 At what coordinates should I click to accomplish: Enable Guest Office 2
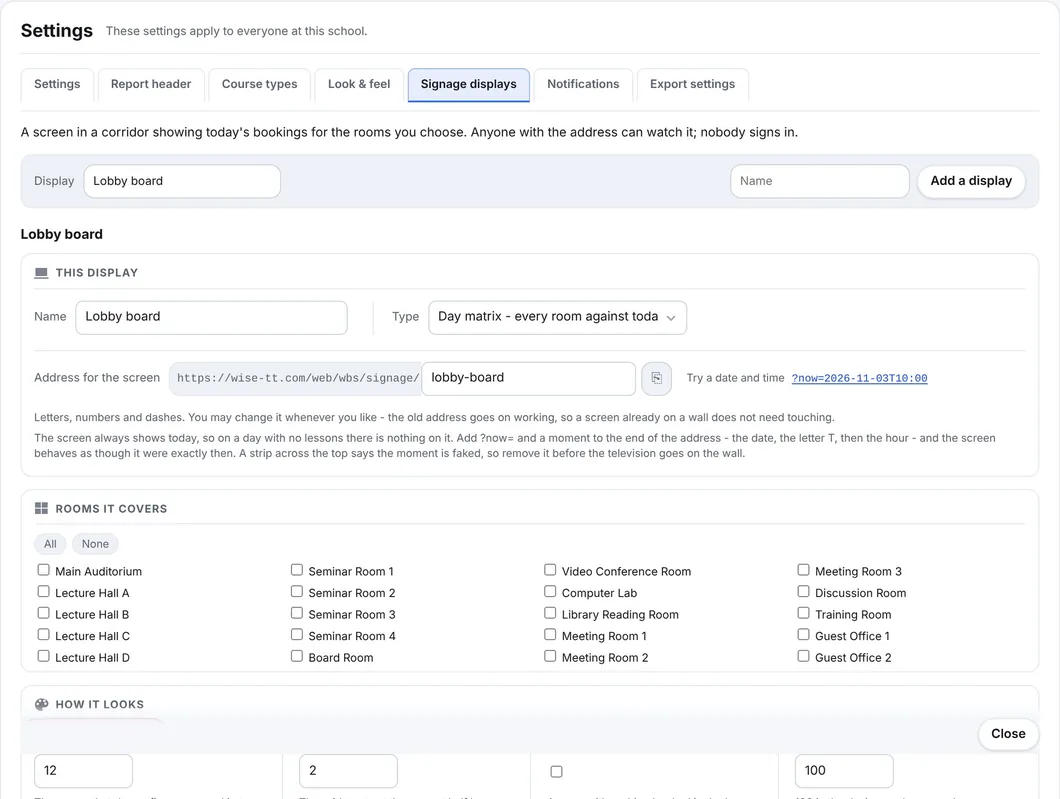[x=803, y=656]
